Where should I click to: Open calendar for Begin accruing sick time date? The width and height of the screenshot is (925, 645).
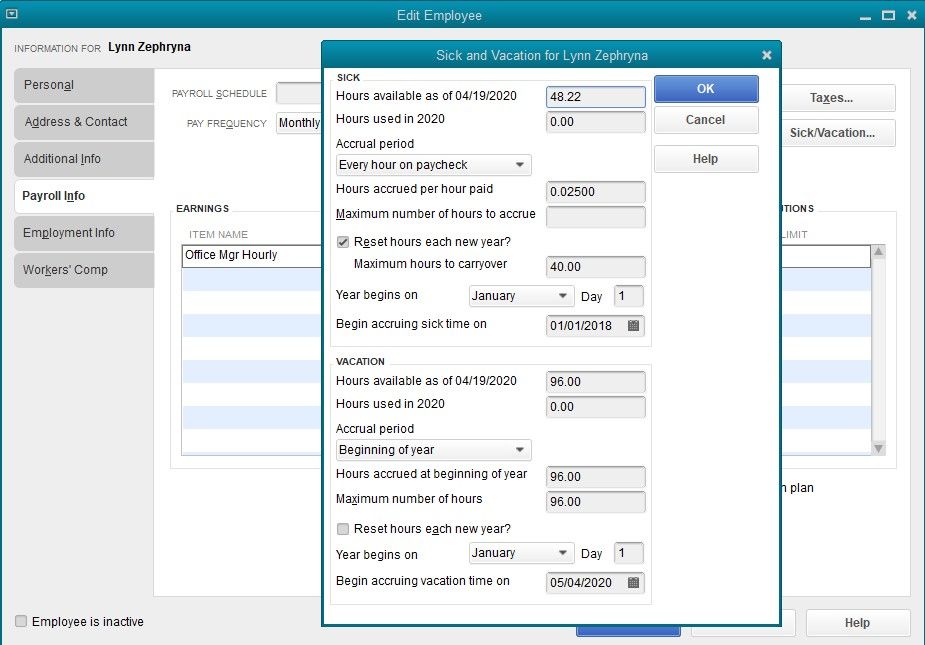[x=634, y=325]
